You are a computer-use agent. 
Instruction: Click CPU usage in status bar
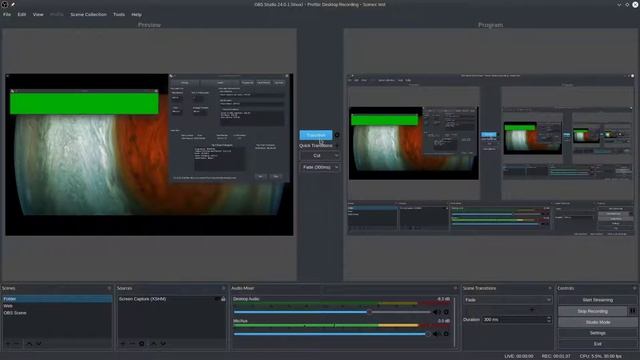pyautogui.click(x=600, y=356)
